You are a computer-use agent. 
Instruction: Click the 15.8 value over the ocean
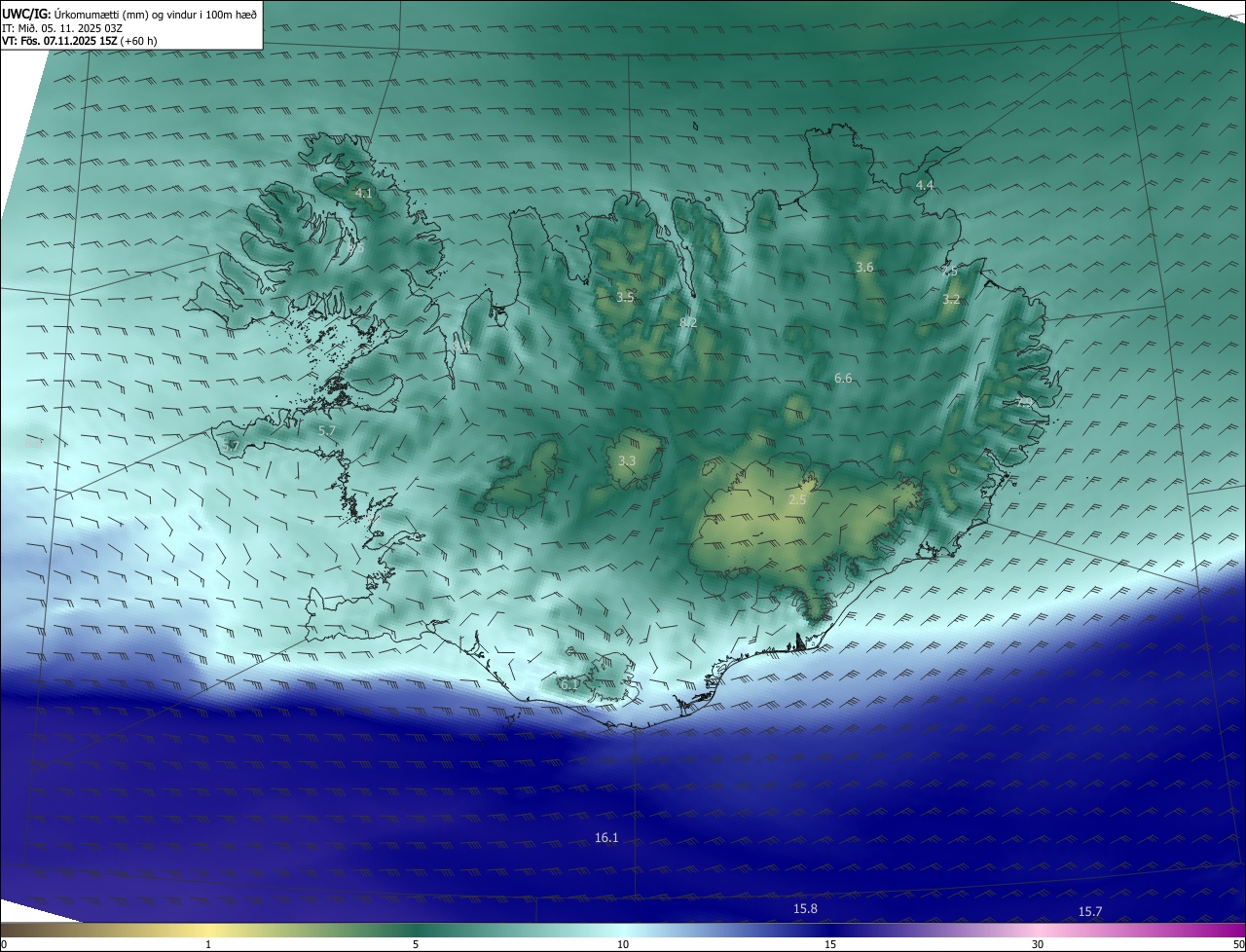coord(805,908)
